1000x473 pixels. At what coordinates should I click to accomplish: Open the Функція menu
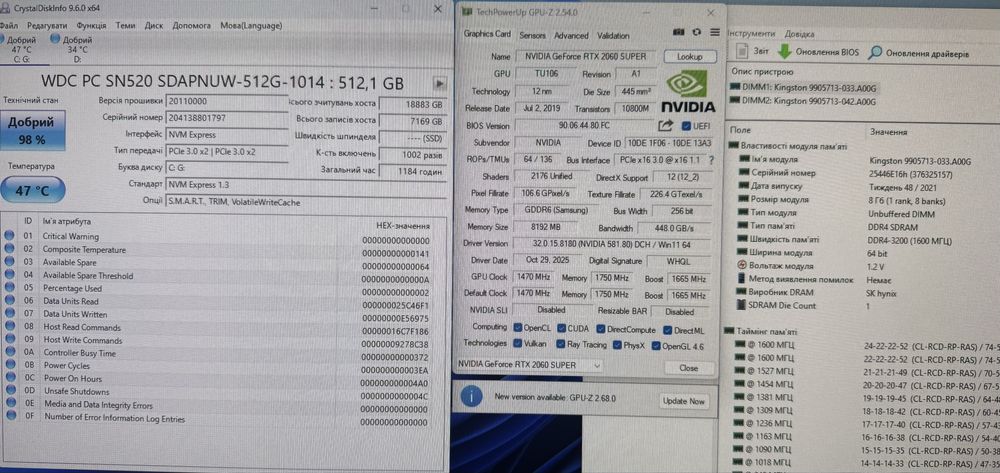91,25
